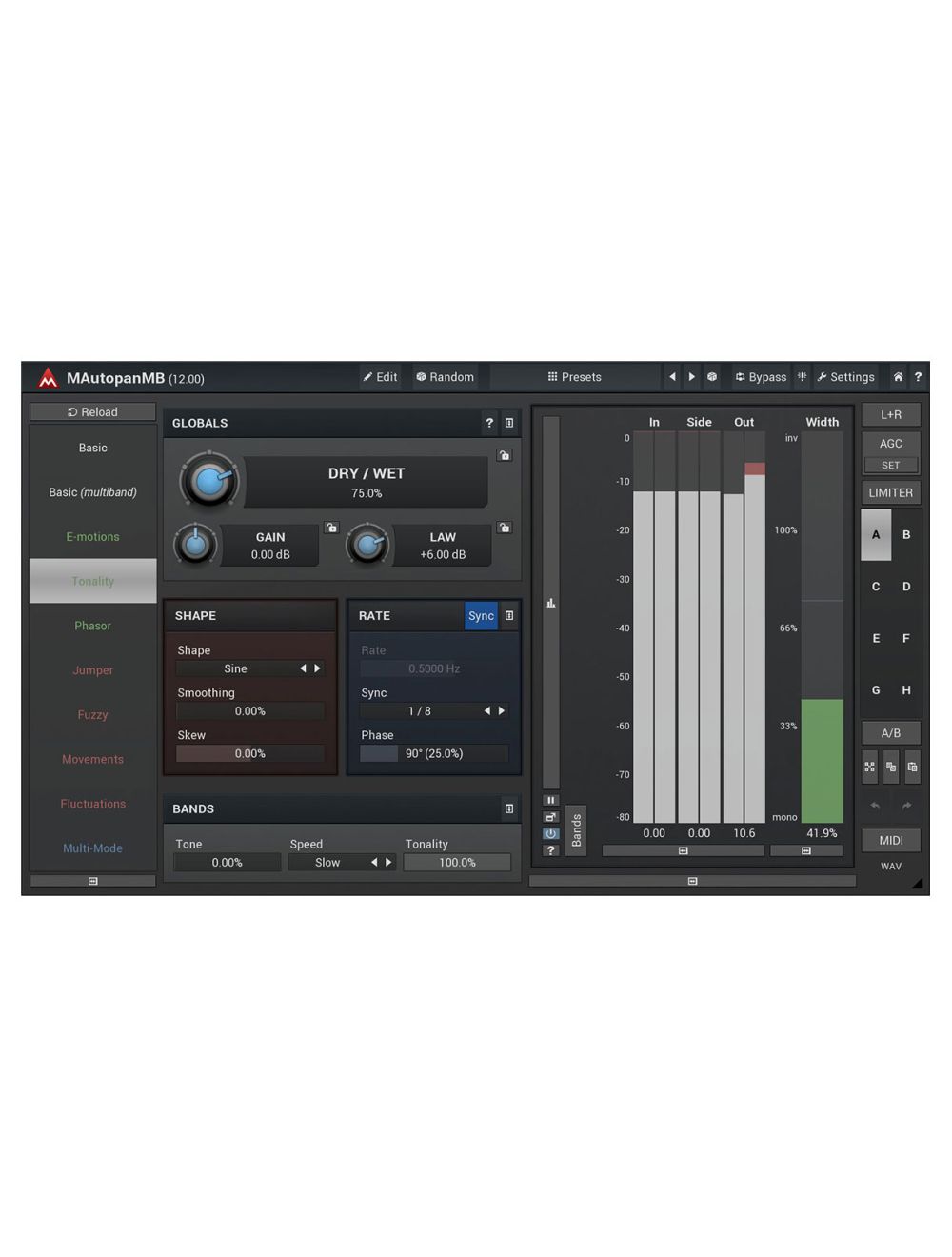Click the lock icon beside Dry/Wet
The height and width of the screenshot is (1257, 952).
(505, 456)
